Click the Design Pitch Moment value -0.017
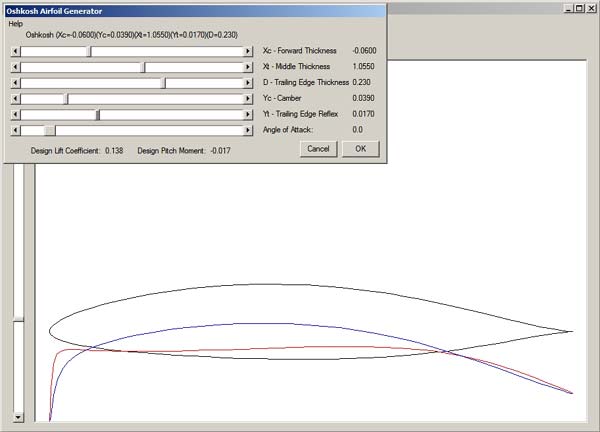Viewport: 600px width, 432px height. tap(220, 151)
